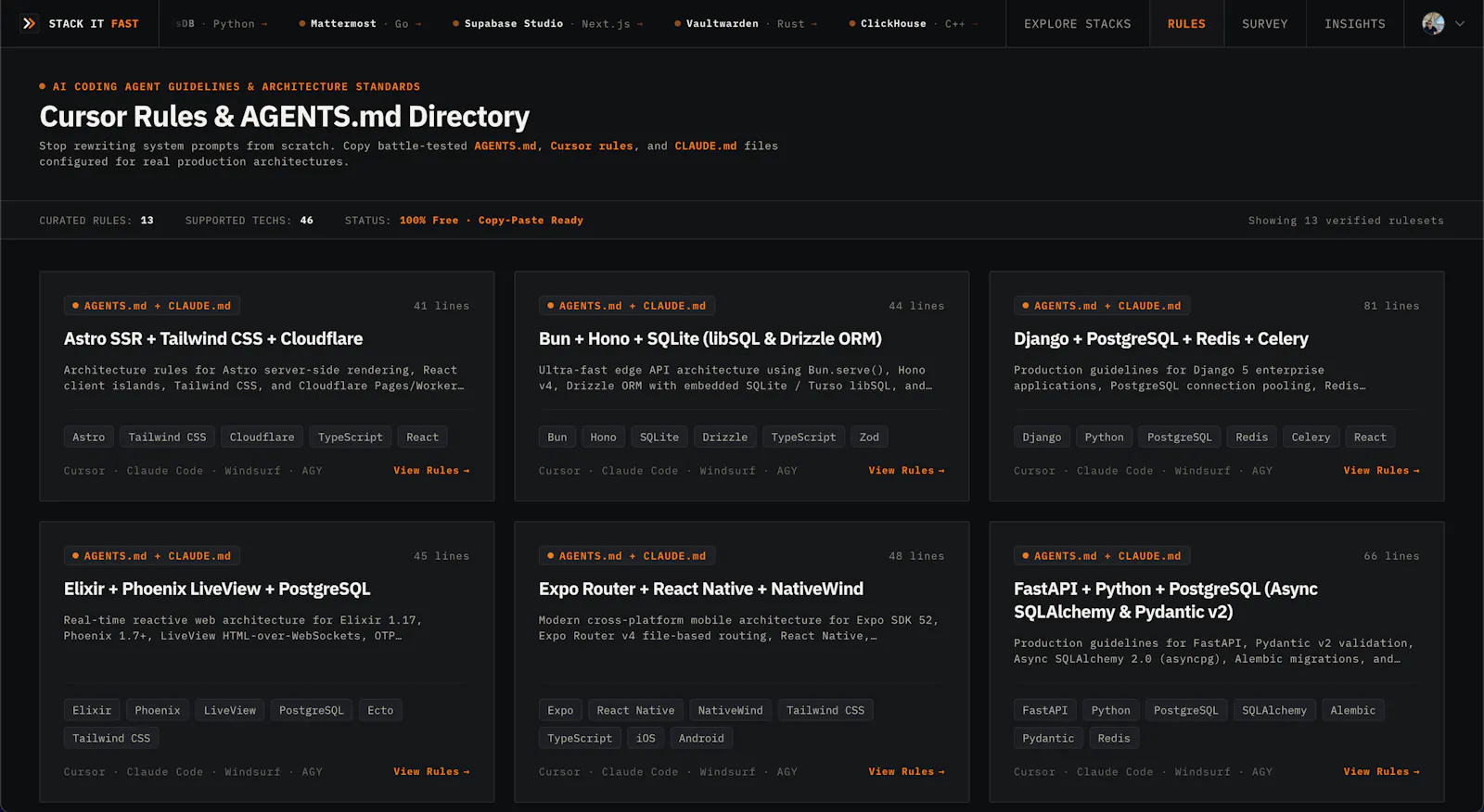Click the 'Curated Rules: 13' stat
The width and height of the screenshot is (1484, 812).
coord(96,221)
